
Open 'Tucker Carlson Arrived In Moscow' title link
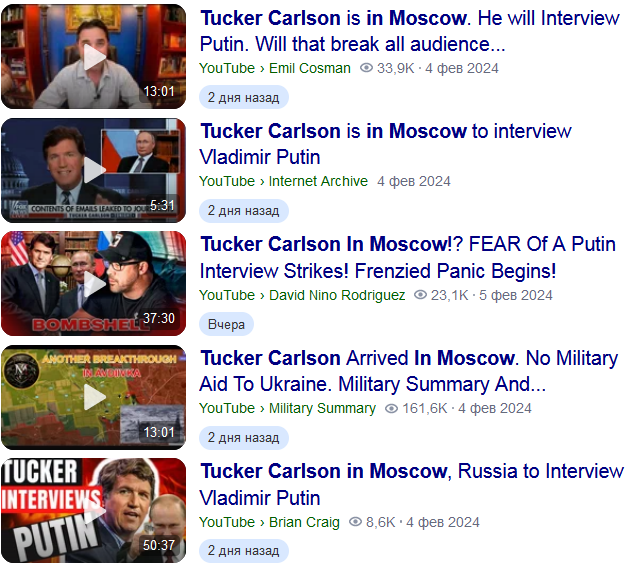tap(409, 371)
